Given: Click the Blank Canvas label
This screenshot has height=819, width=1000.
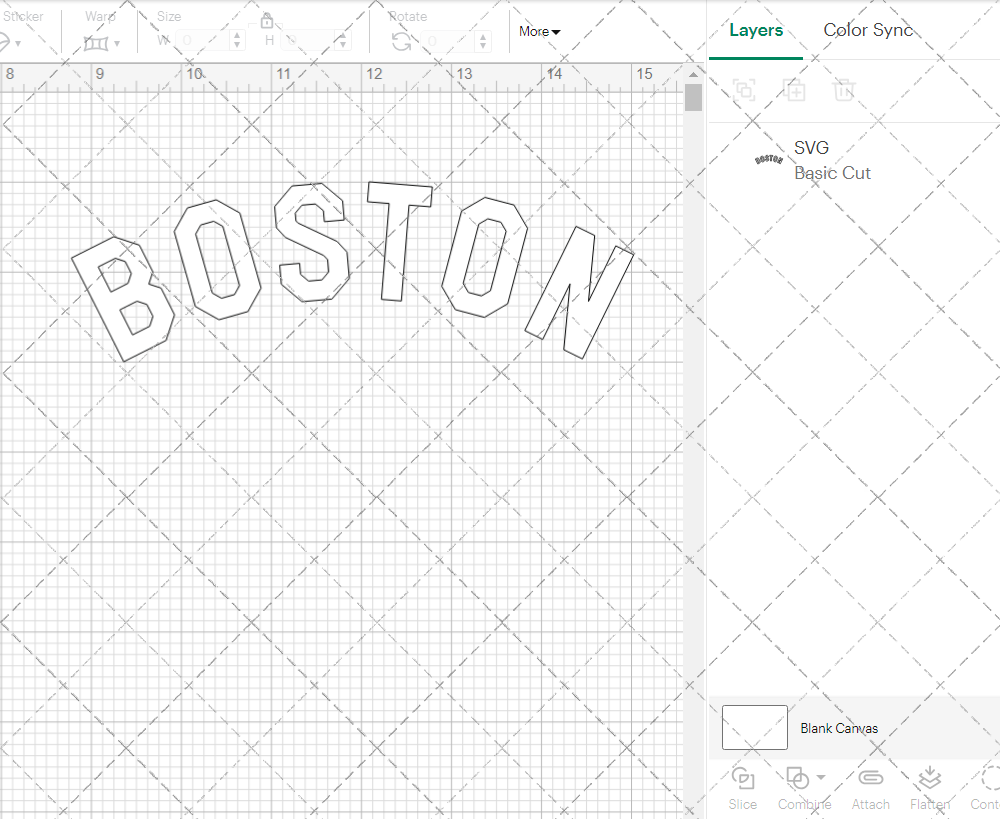Looking at the screenshot, I should tap(839, 728).
